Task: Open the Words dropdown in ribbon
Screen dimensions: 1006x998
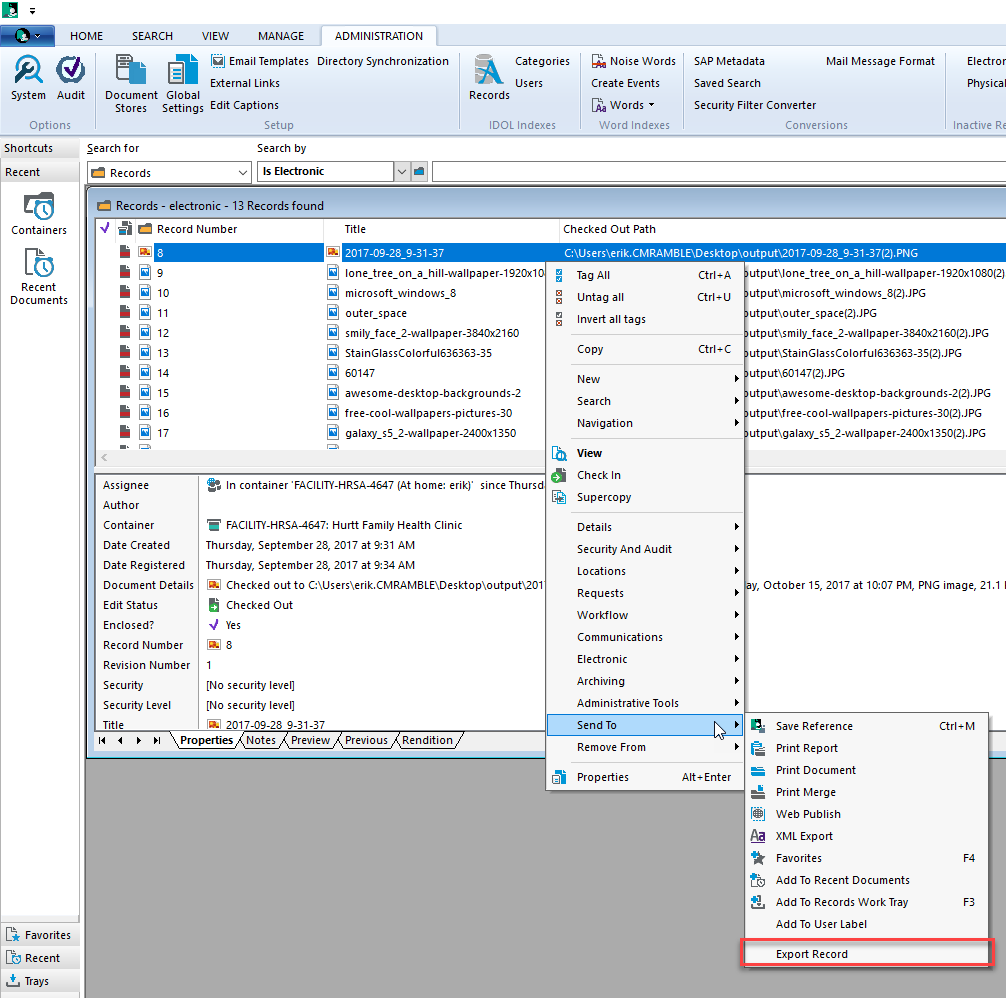Action: (623, 105)
